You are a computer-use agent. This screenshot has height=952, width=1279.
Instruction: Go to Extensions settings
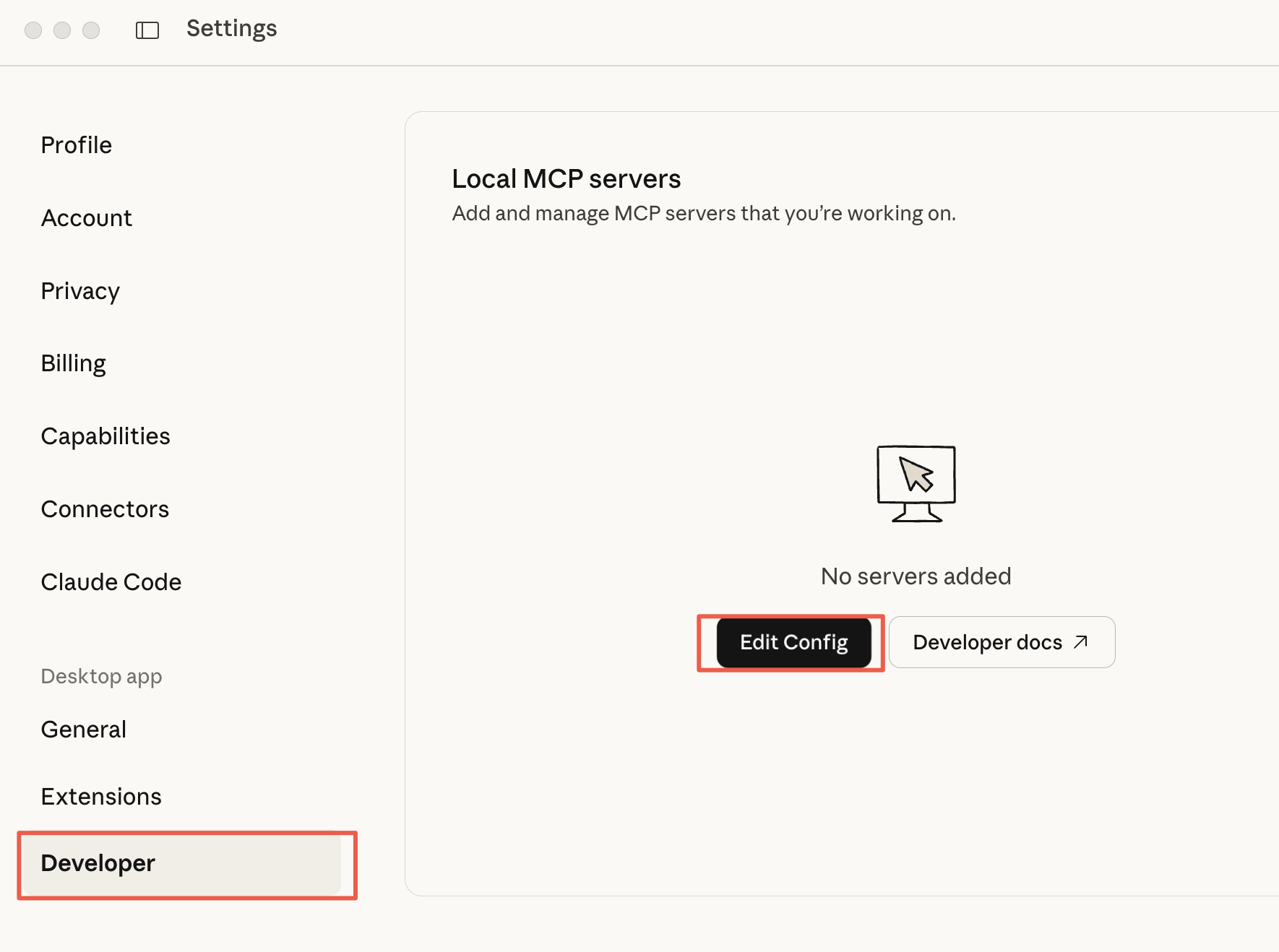pyautogui.click(x=101, y=797)
